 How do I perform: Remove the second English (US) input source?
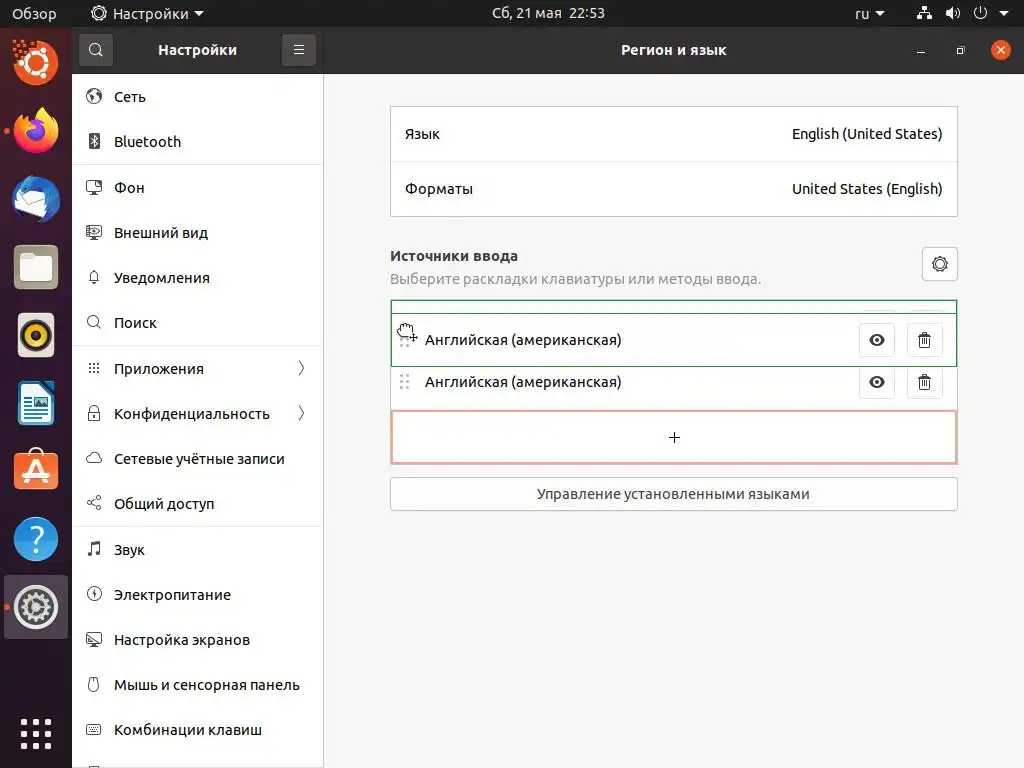click(924, 382)
